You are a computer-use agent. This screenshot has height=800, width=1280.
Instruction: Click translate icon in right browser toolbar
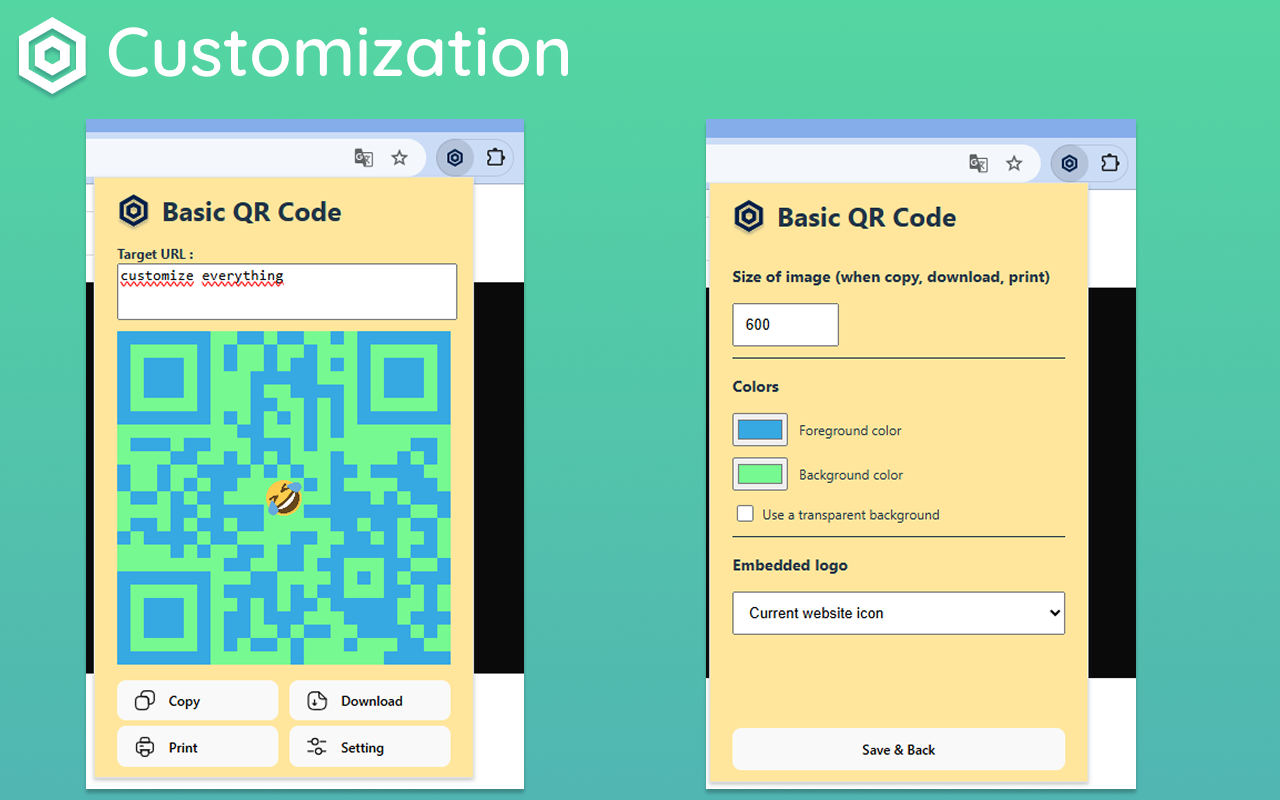pos(979,163)
